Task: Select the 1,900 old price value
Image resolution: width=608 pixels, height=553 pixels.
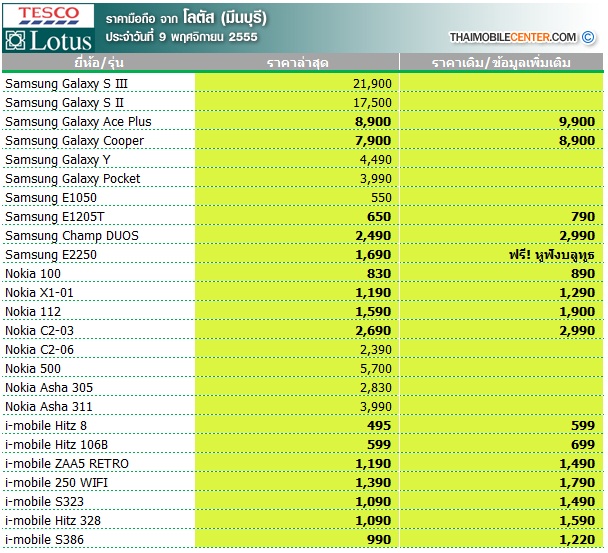Action: [577, 312]
